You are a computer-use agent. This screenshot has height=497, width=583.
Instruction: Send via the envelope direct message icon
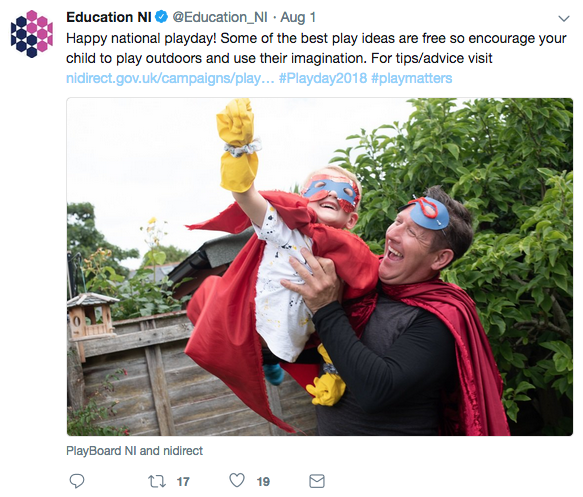point(317,481)
